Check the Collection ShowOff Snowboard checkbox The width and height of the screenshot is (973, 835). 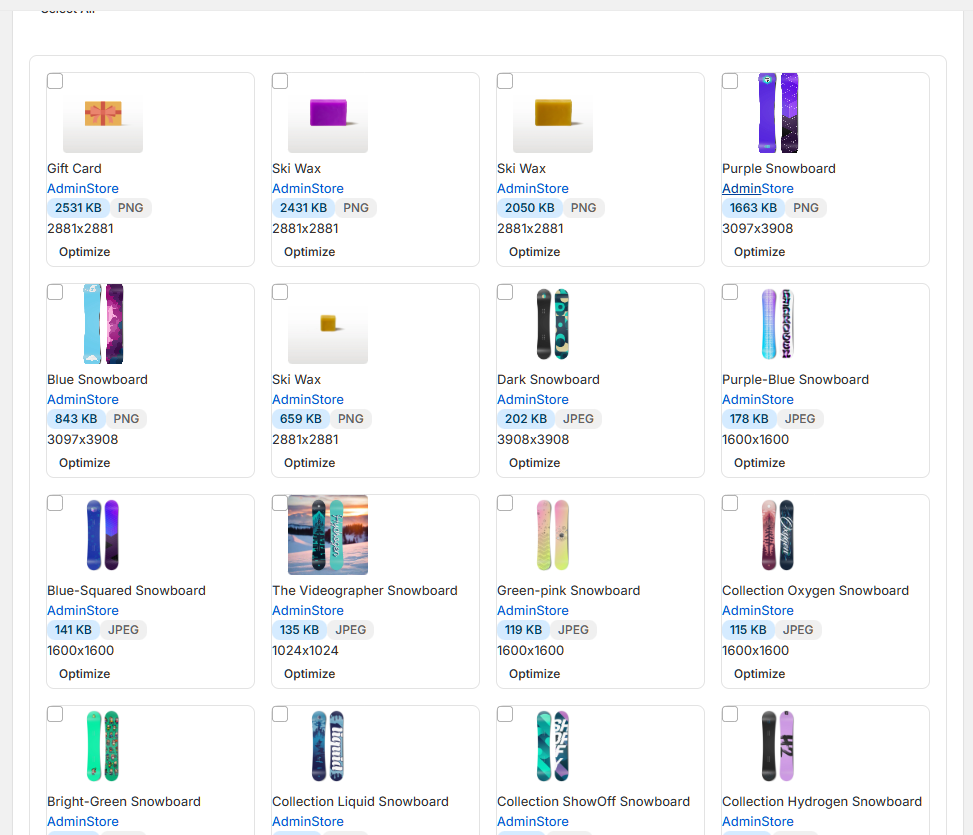pyautogui.click(x=505, y=714)
